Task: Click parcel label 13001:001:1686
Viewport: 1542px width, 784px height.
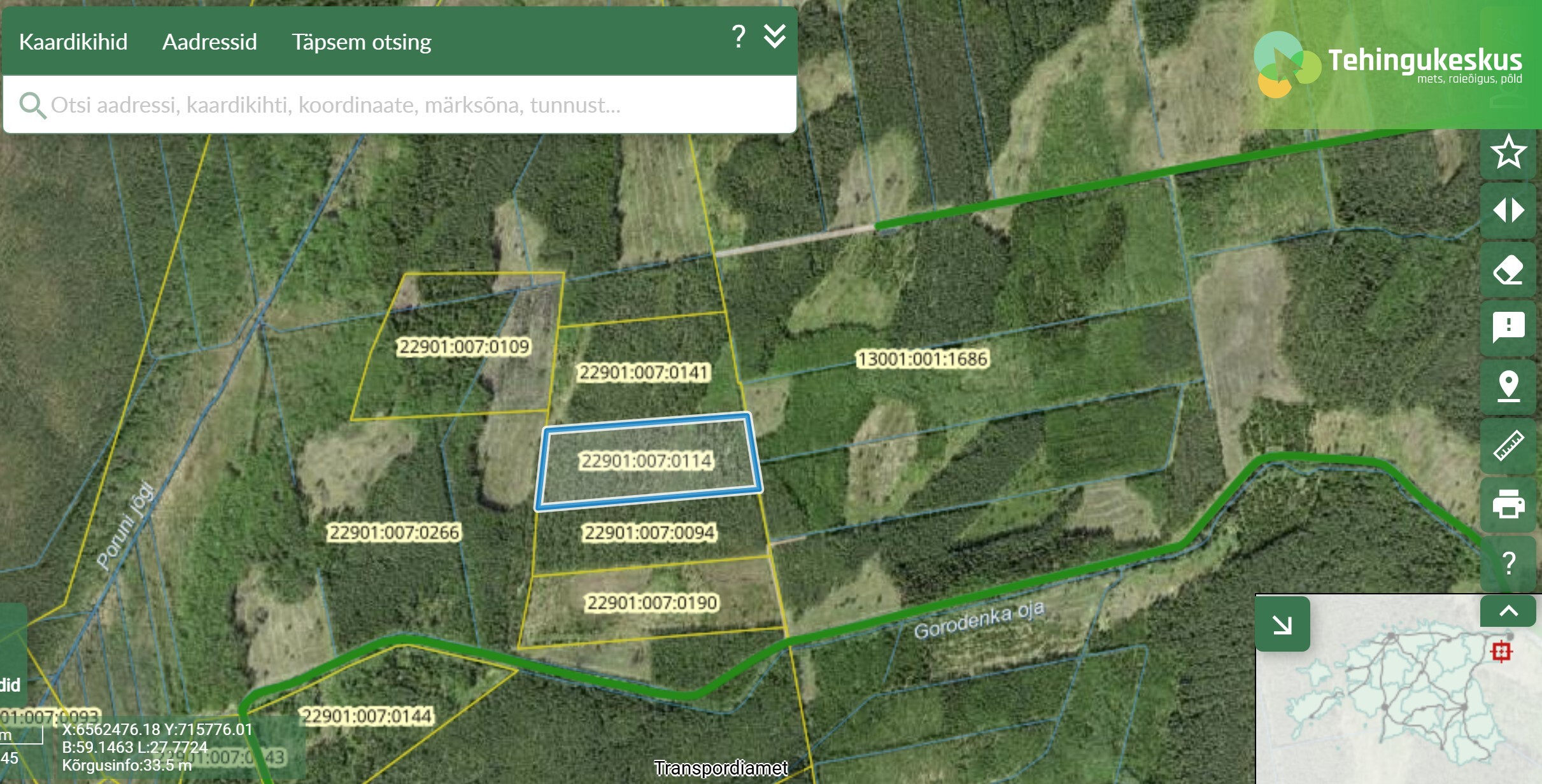Action: 922,359
